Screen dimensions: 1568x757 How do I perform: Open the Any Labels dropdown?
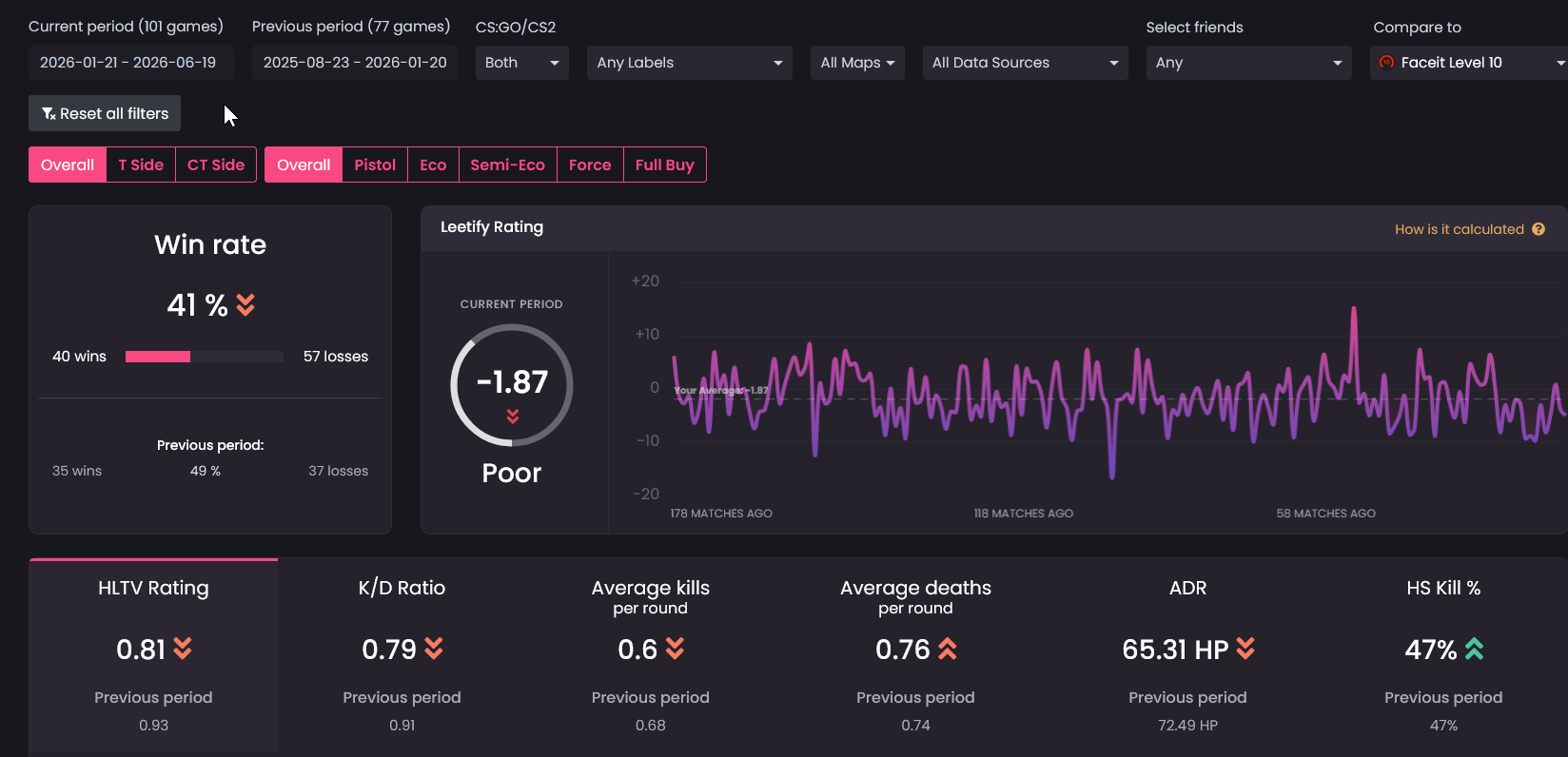click(690, 63)
